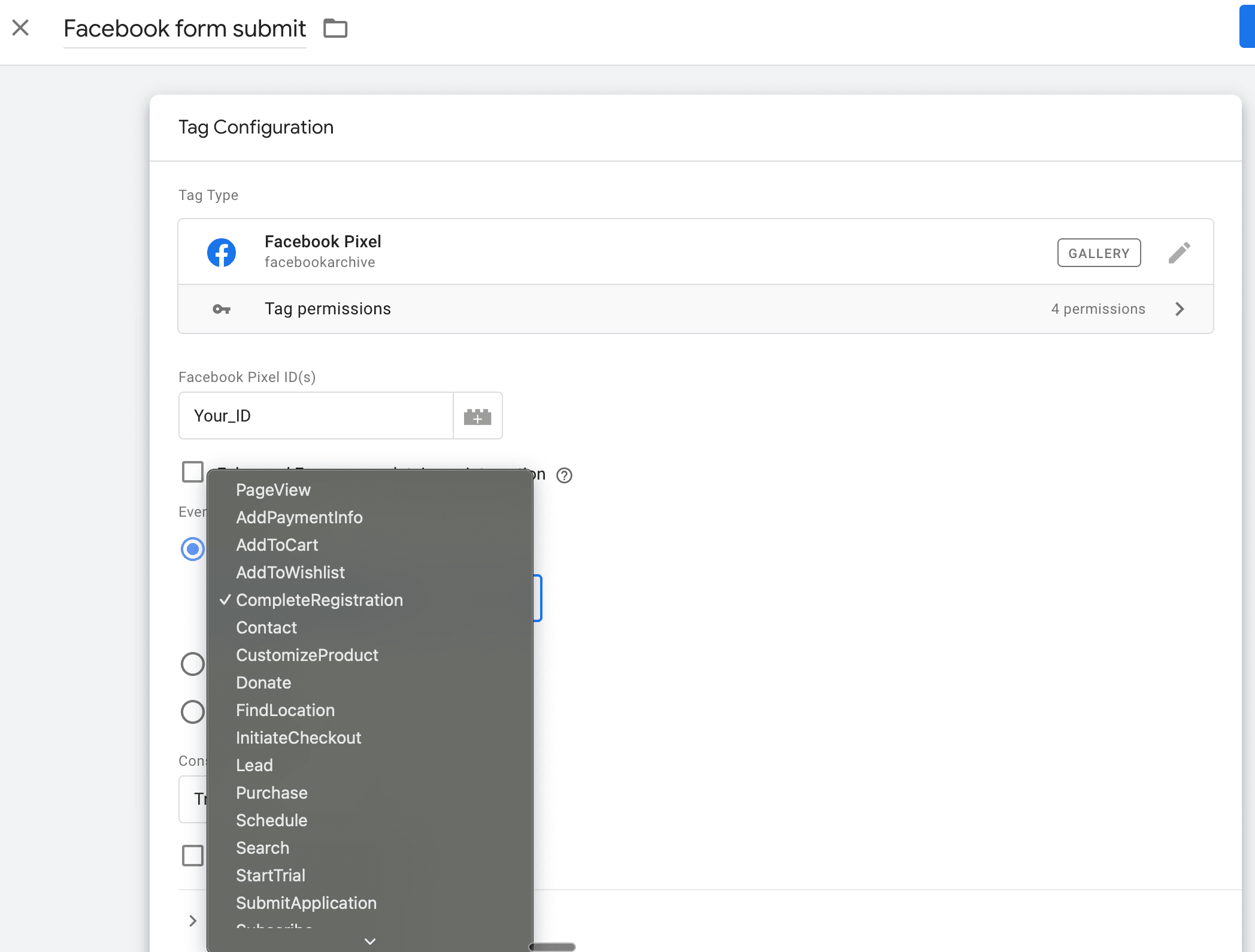Click the Facebook Pixel logo icon
Screen dimensions: 1255x952
222,252
